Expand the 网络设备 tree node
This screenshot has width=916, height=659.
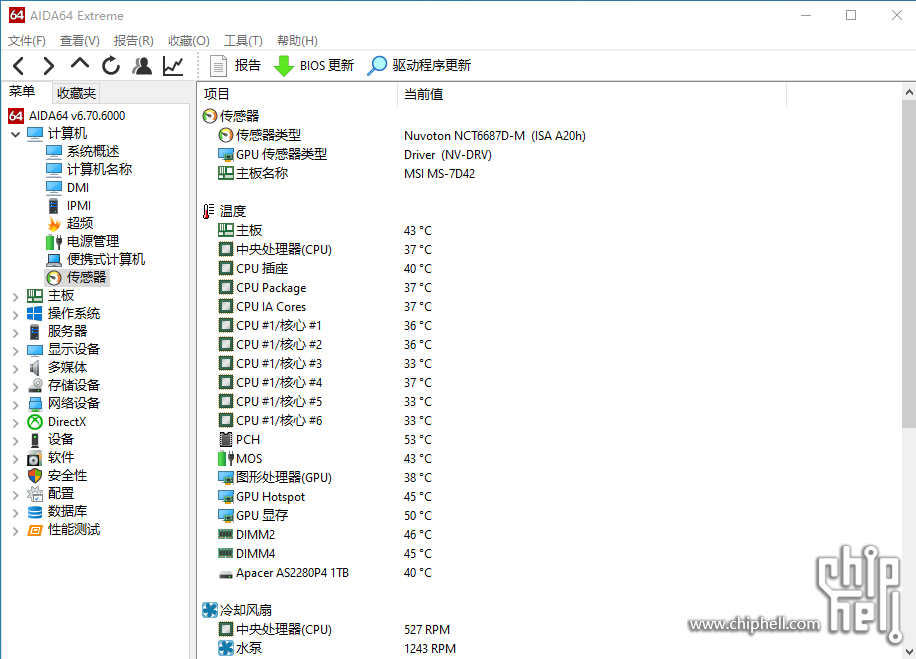point(16,405)
